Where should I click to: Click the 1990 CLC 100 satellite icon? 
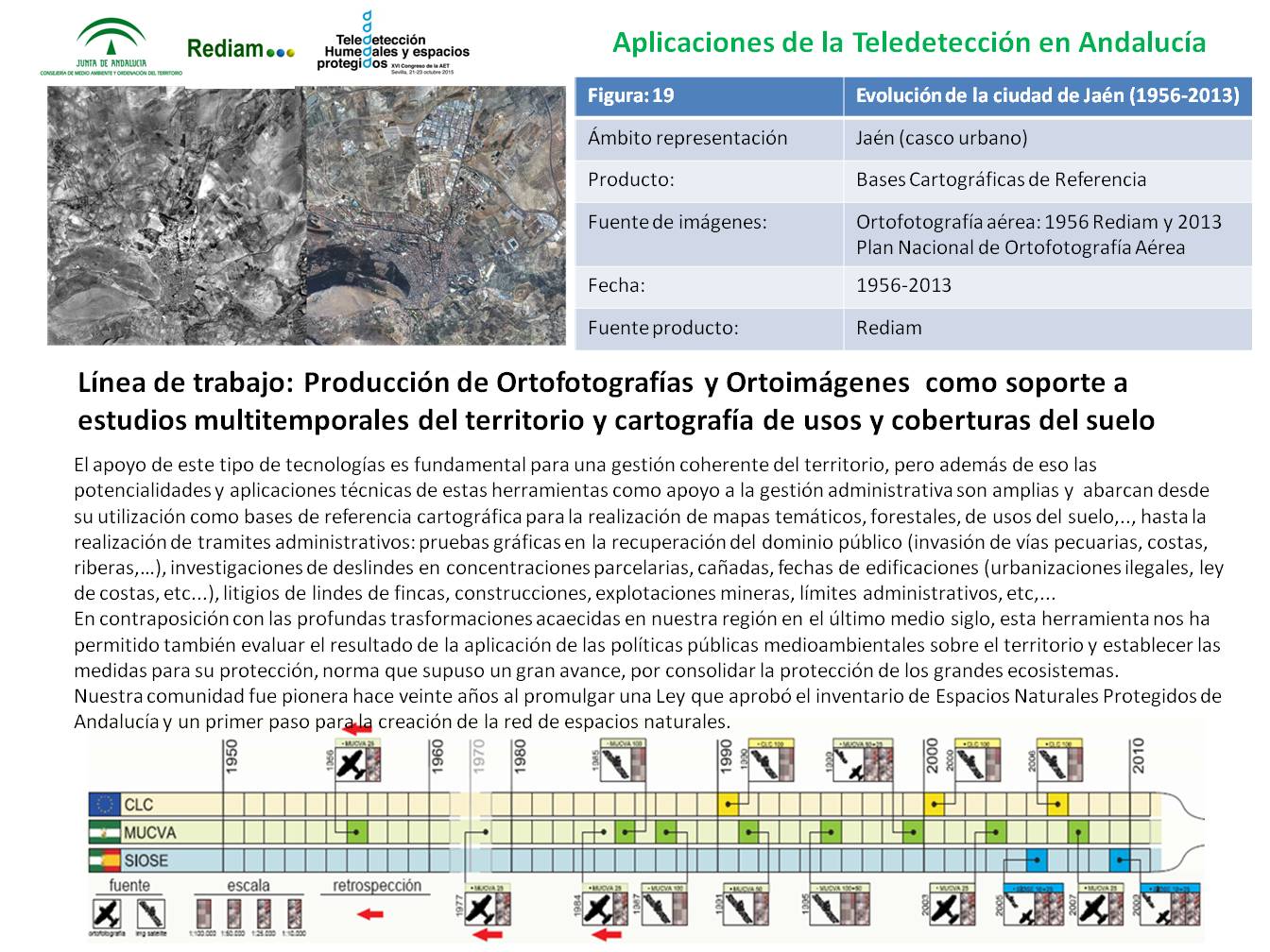771,760
